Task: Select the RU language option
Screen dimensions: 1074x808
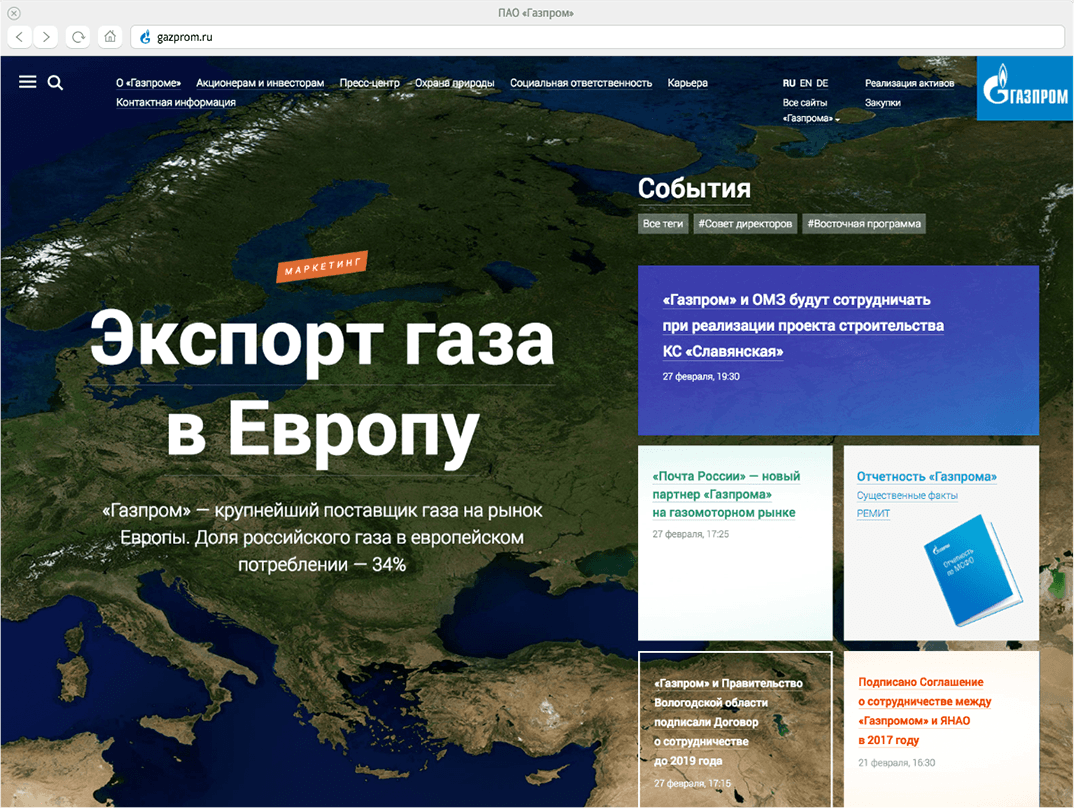Action: click(789, 84)
